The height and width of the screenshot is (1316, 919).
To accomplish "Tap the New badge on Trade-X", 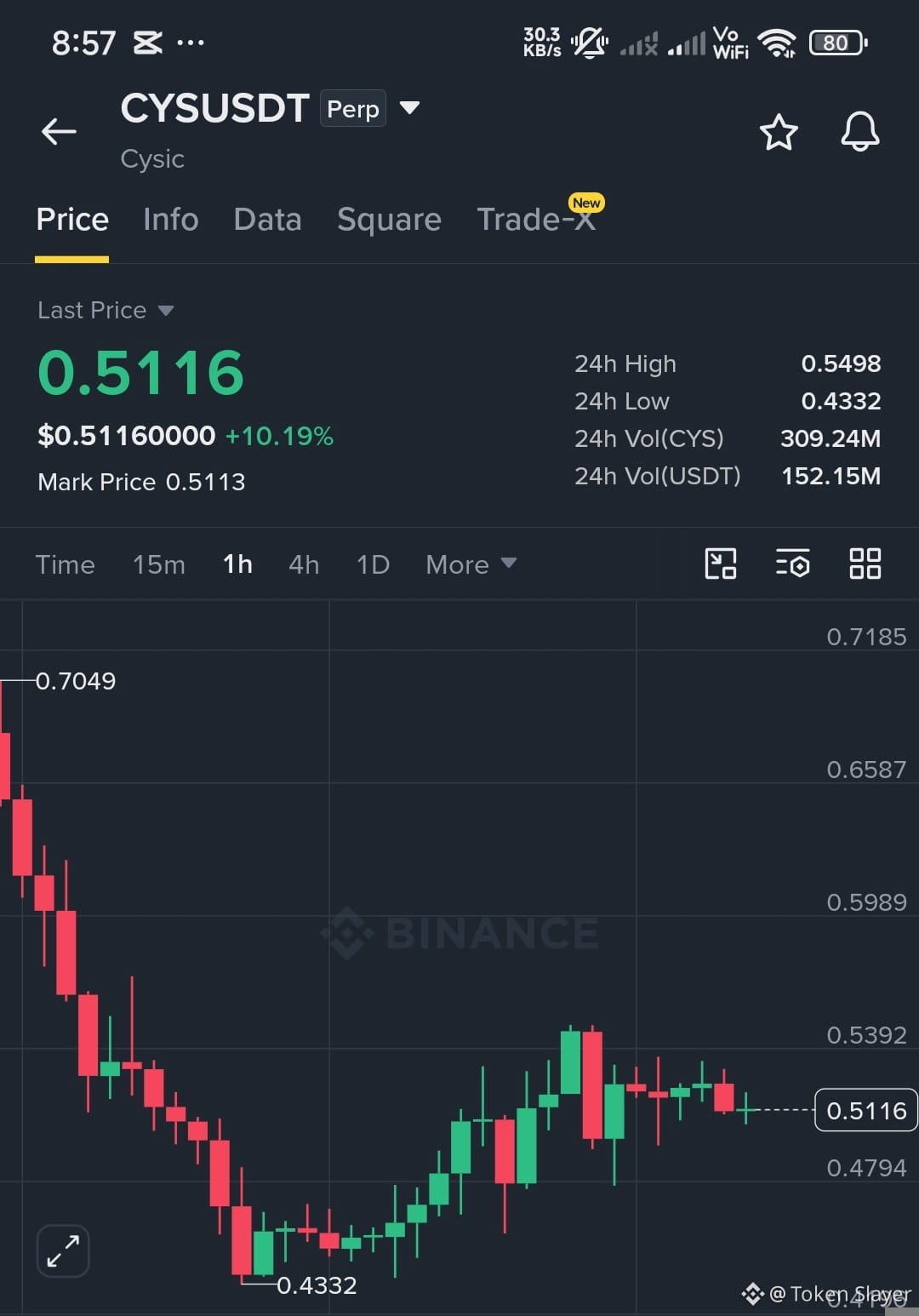I will (x=587, y=203).
